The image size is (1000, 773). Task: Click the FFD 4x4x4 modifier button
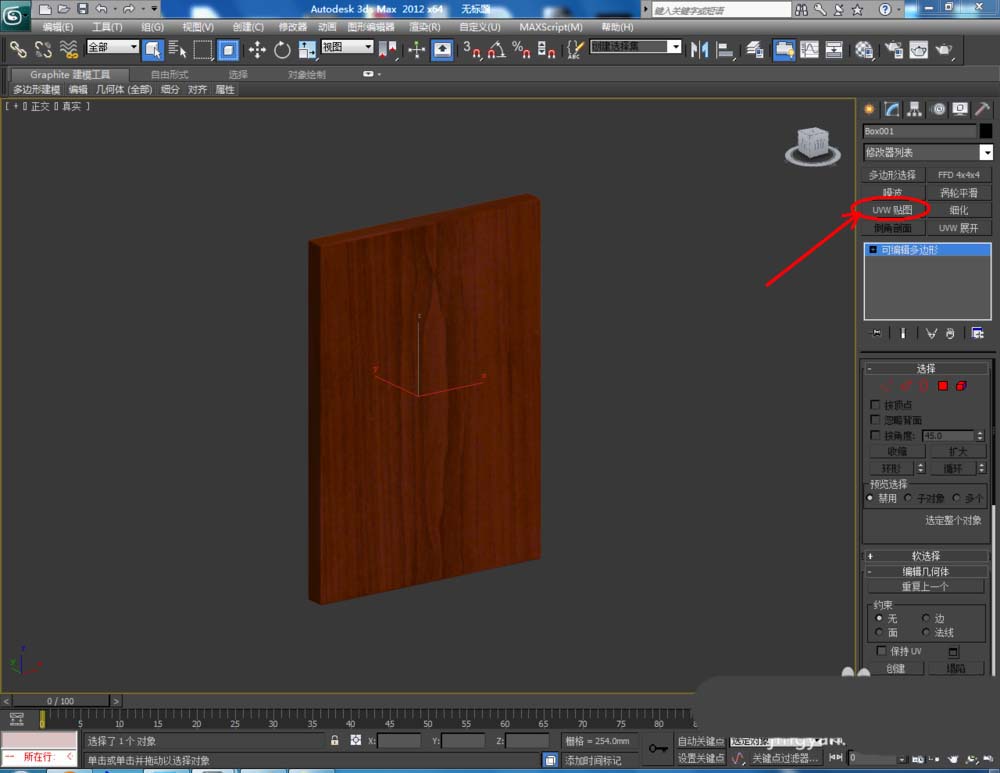point(959,175)
